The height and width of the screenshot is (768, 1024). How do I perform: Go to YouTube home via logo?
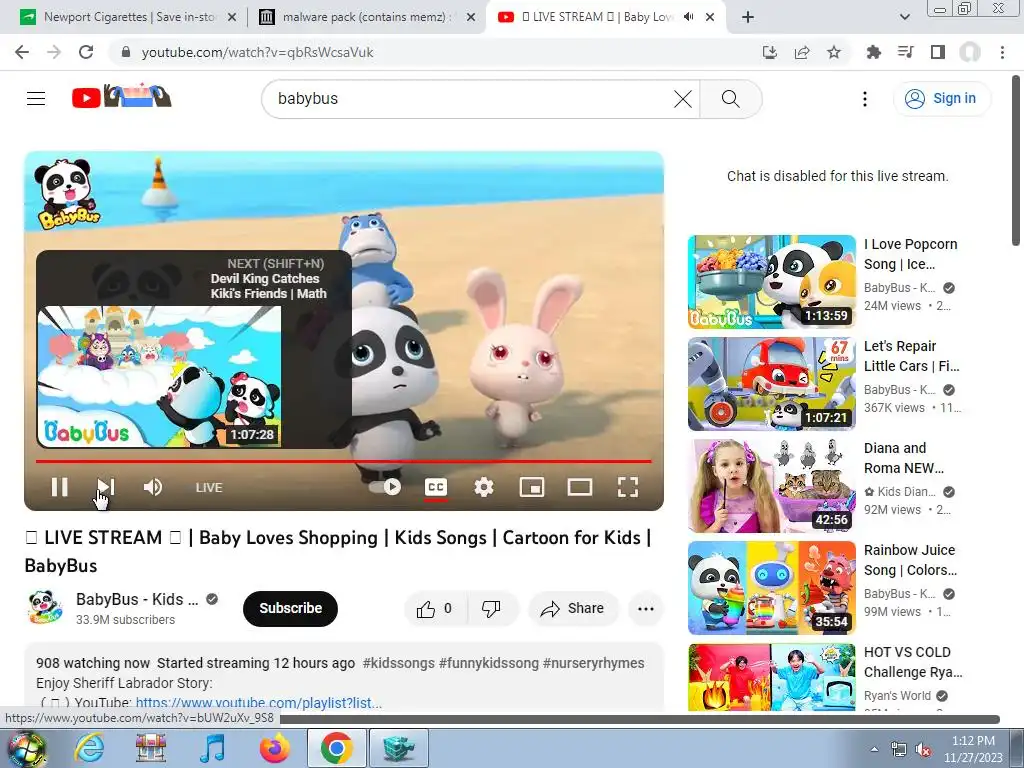121,97
